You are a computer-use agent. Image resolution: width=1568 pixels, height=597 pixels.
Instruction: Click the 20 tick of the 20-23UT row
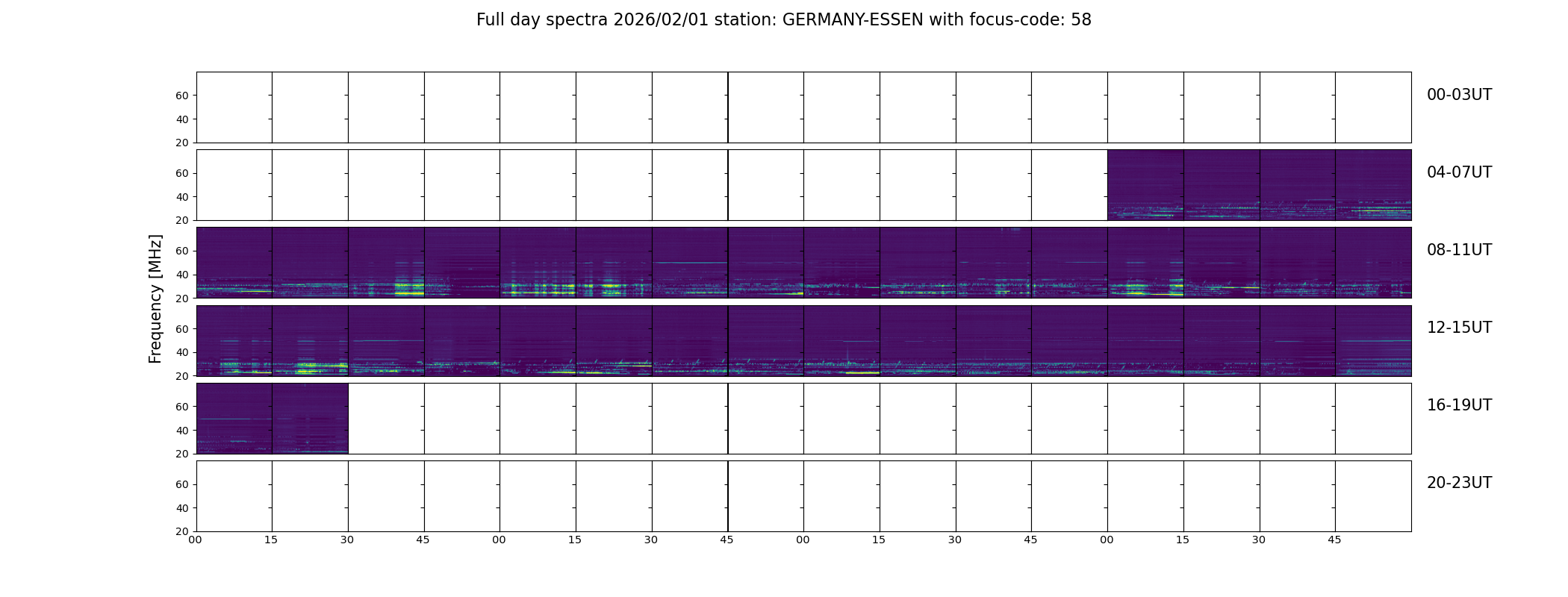click(x=181, y=532)
